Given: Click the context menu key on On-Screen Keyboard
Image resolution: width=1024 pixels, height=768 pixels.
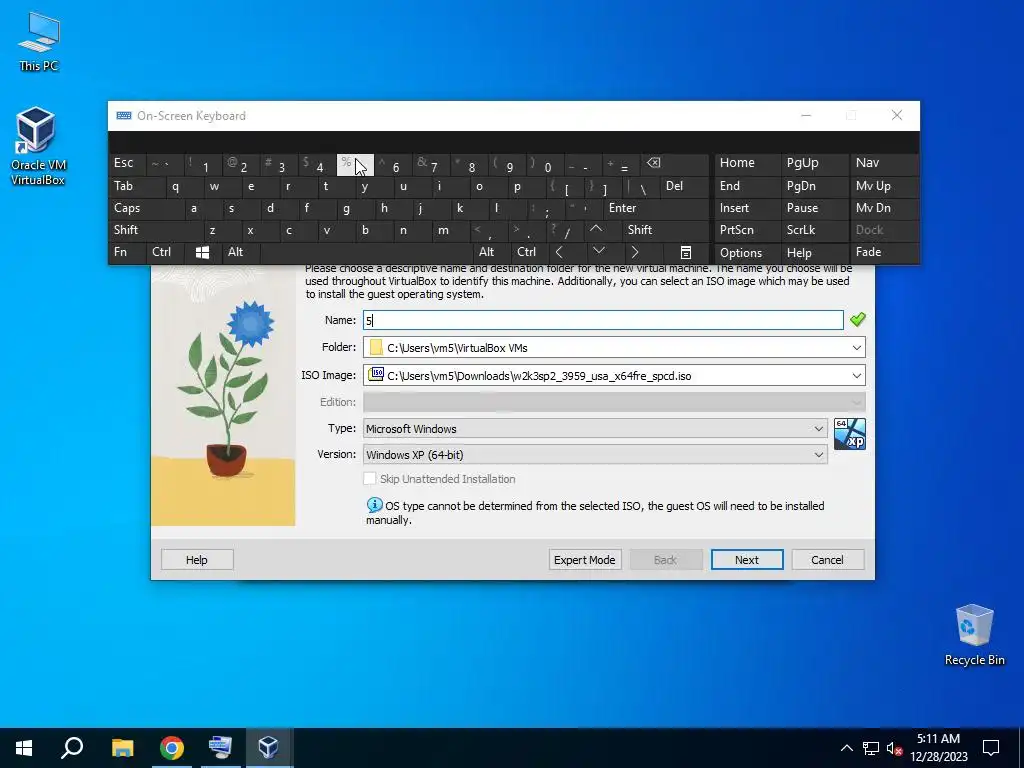Looking at the screenshot, I should [686, 253].
